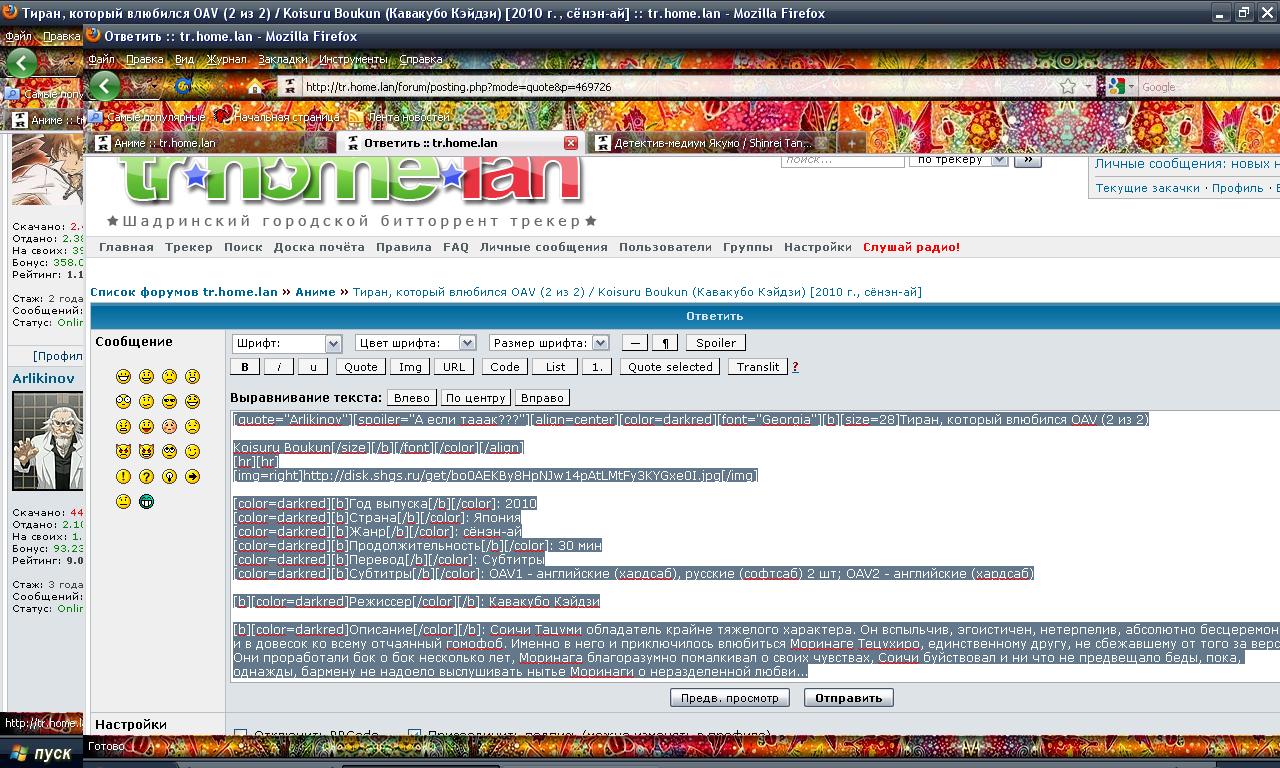Insert URL tag button
1280x768 pixels.
coord(454,367)
